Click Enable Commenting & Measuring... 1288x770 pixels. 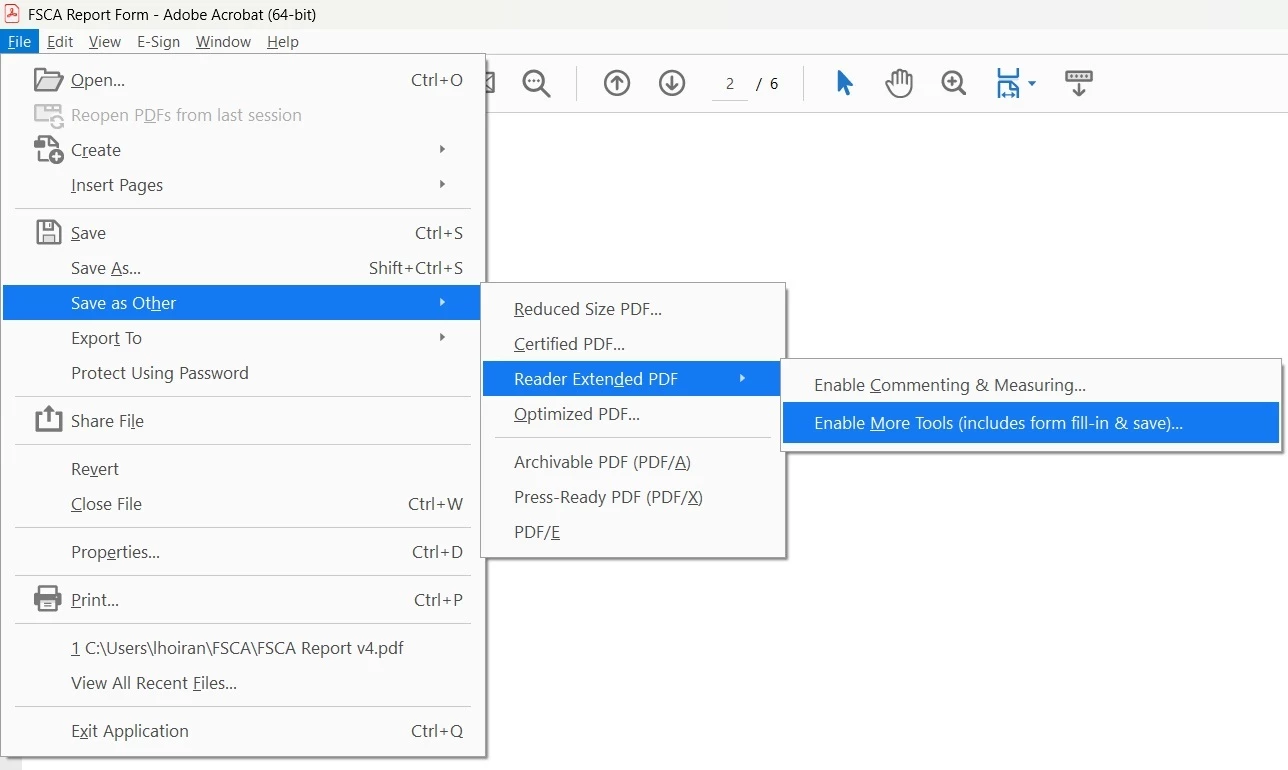[x=1031, y=385]
